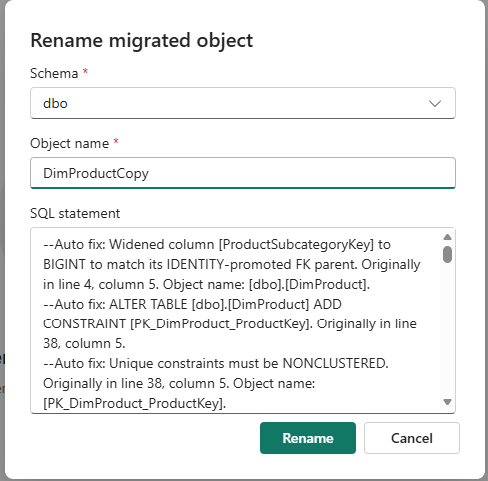Click the SQL statement scroll-up arrow
The width and height of the screenshot is (488, 481).
[447, 237]
